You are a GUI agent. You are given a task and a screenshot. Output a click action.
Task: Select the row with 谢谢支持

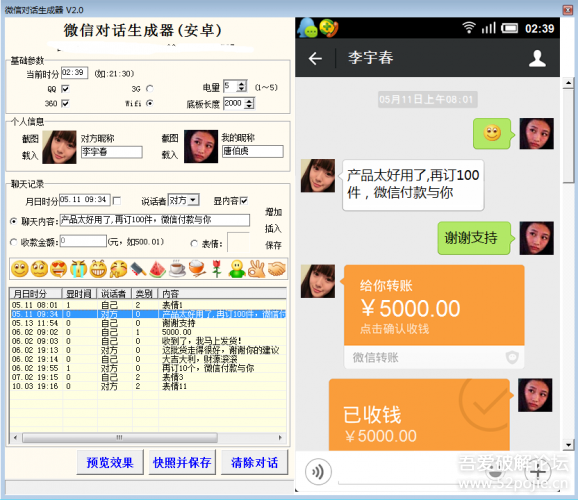click(148, 323)
